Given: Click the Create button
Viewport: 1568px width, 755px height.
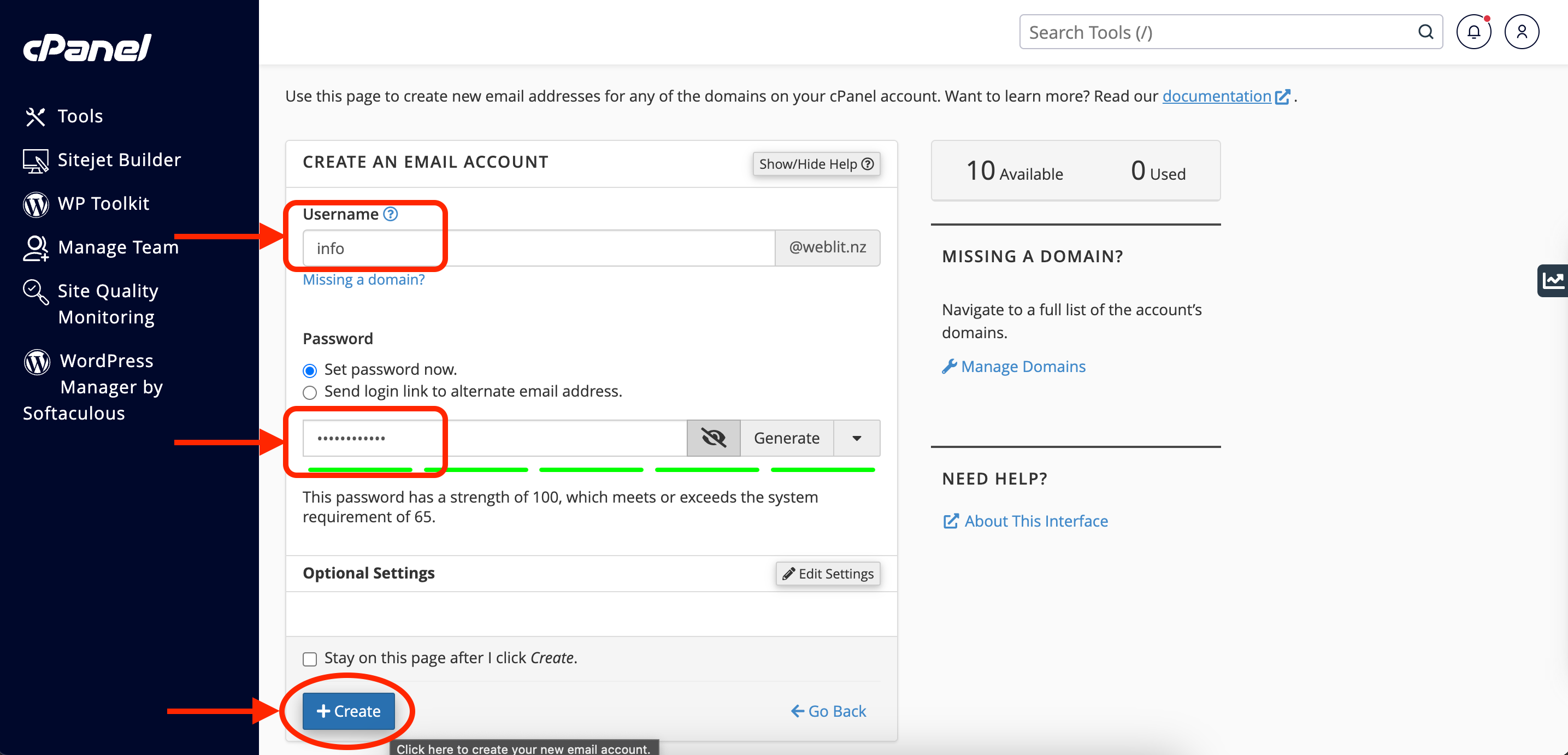Looking at the screenshot, I should pyautogui.click(x=349, y=711).
